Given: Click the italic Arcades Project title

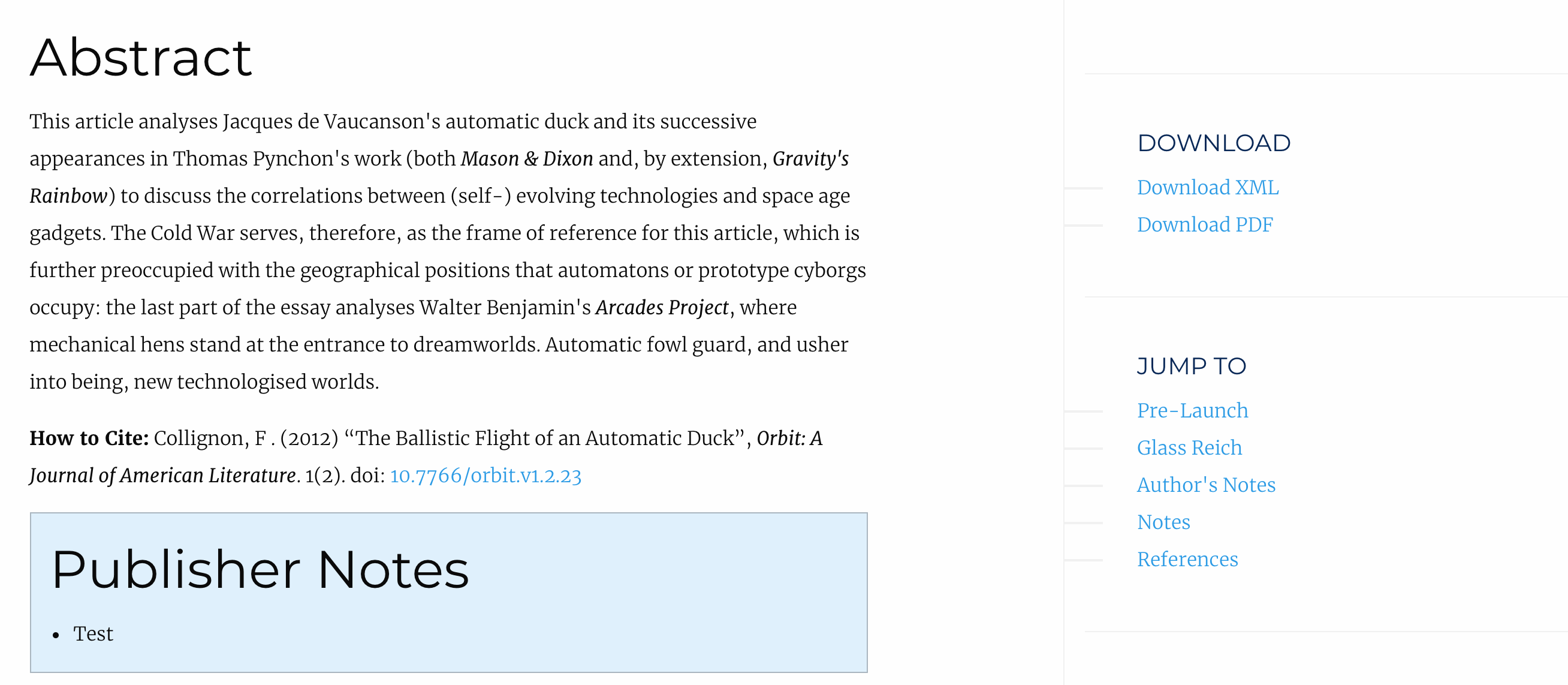Looking at the screenshot, I should pos(662,308).
